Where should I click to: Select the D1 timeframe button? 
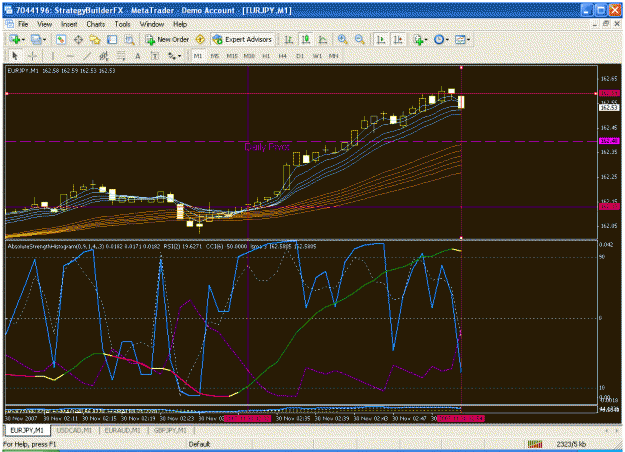pos(300,56)
